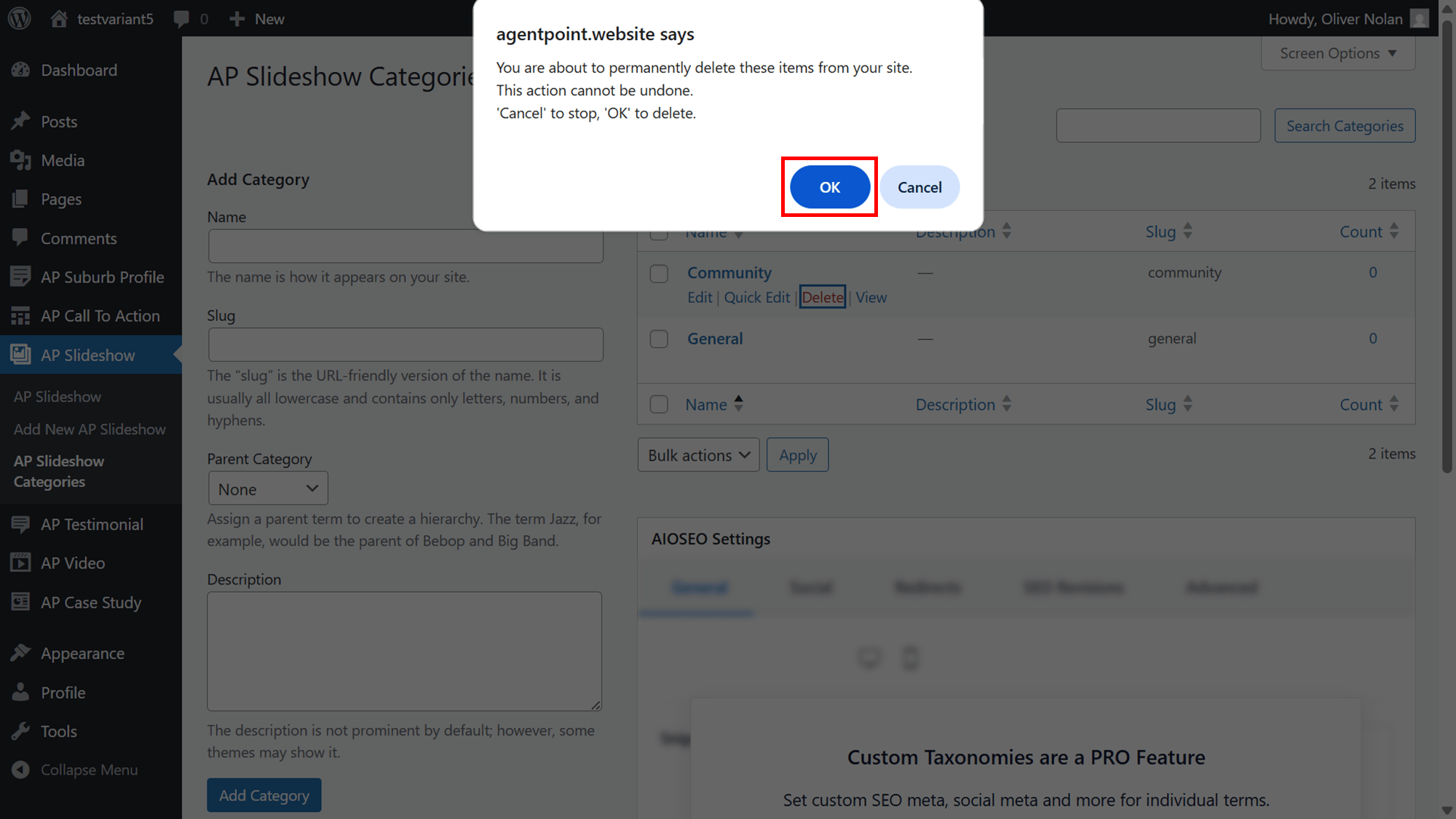Click the Appearance brush icon

click(x=20, y=653)
